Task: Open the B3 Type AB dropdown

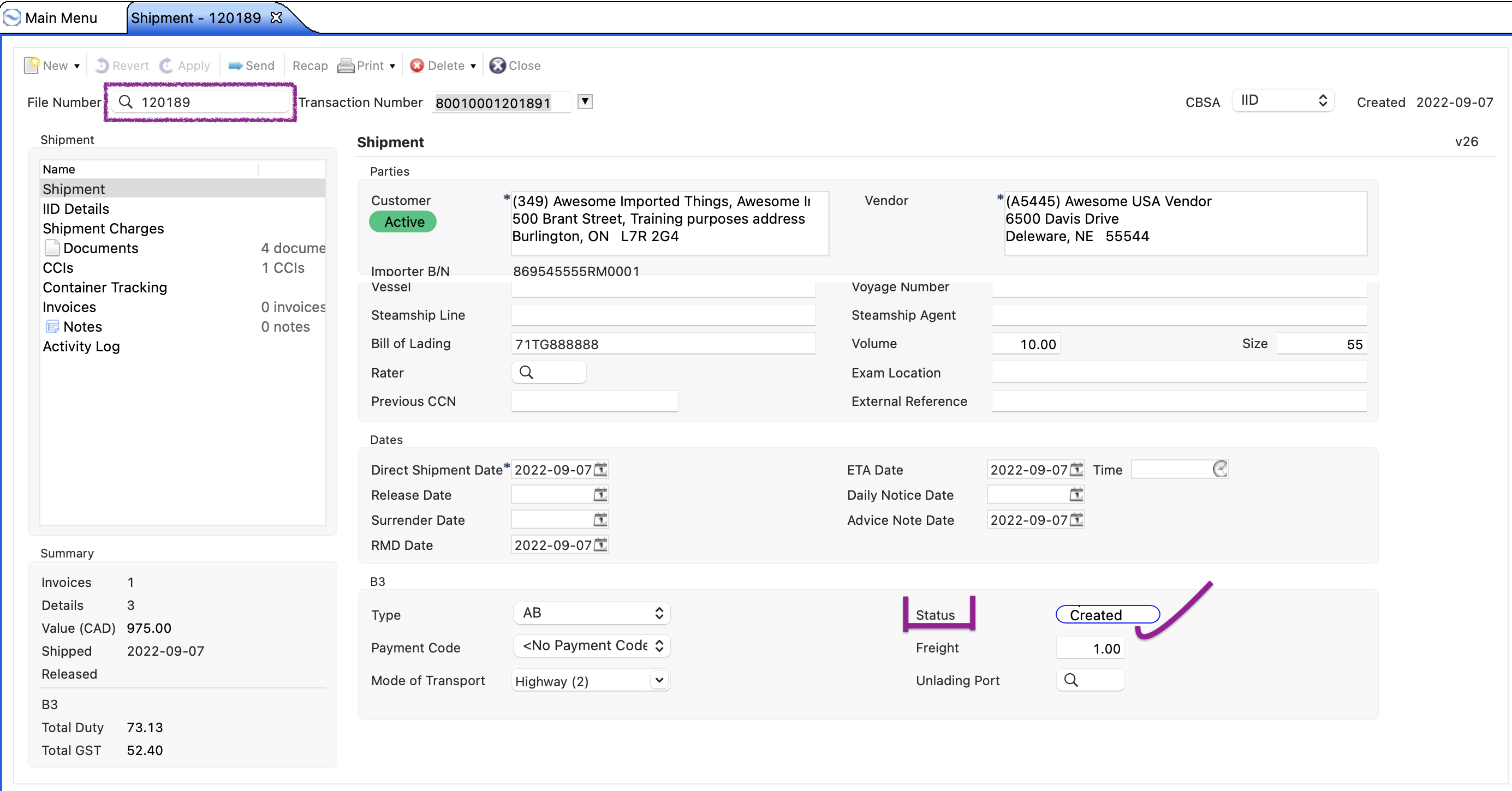Action: [592, 613]
